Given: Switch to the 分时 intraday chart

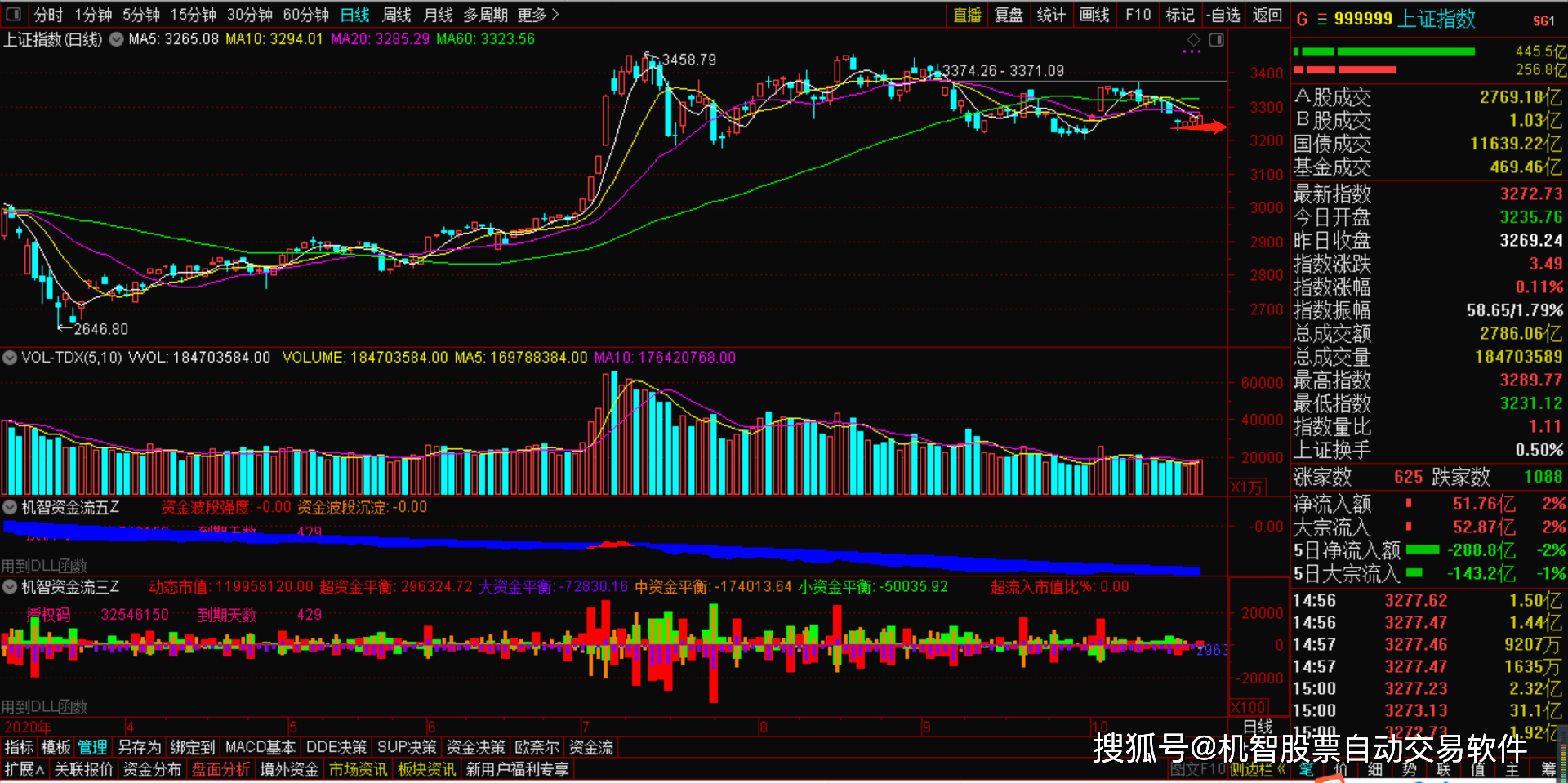Looking at the screenshot, I should (48, 15).
